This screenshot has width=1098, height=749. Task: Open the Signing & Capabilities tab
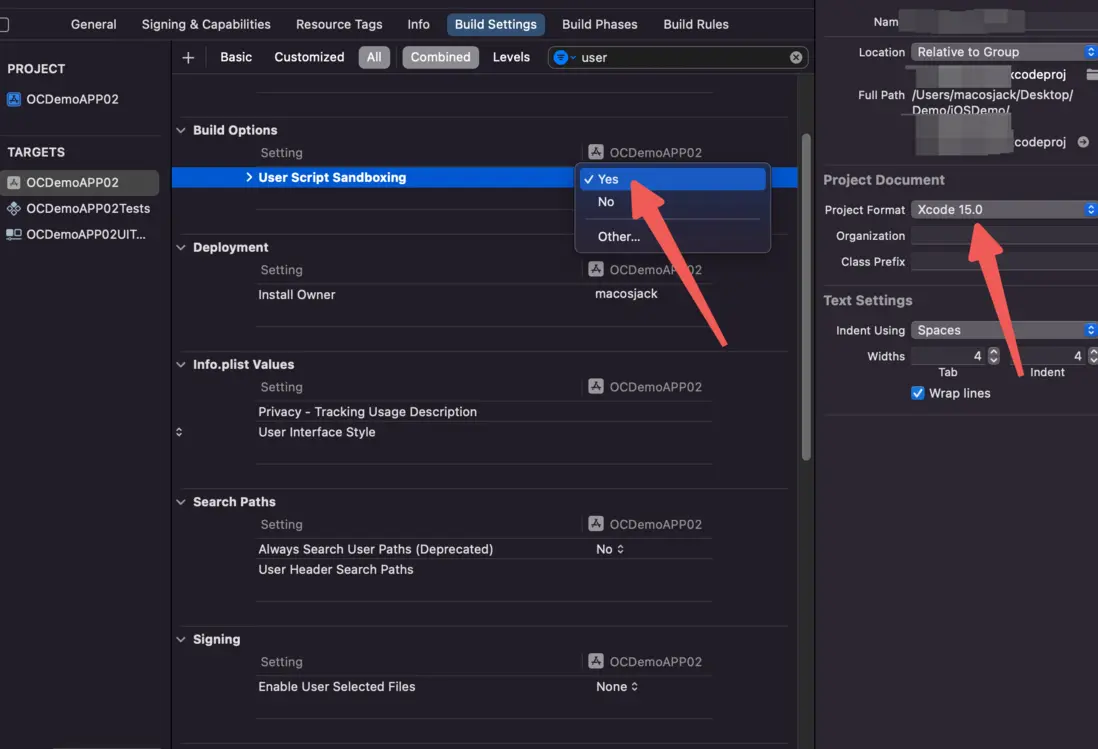click(x=206, y=24)
